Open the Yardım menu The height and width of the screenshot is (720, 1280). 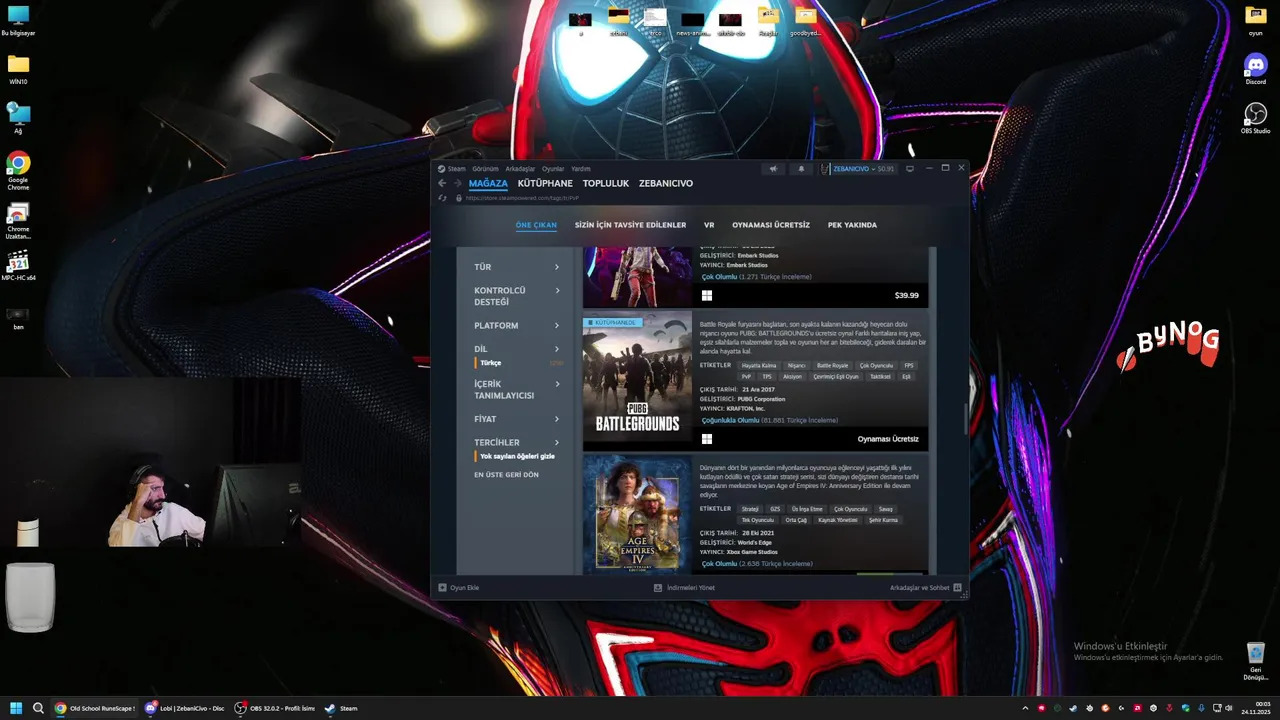click(581, 169)
